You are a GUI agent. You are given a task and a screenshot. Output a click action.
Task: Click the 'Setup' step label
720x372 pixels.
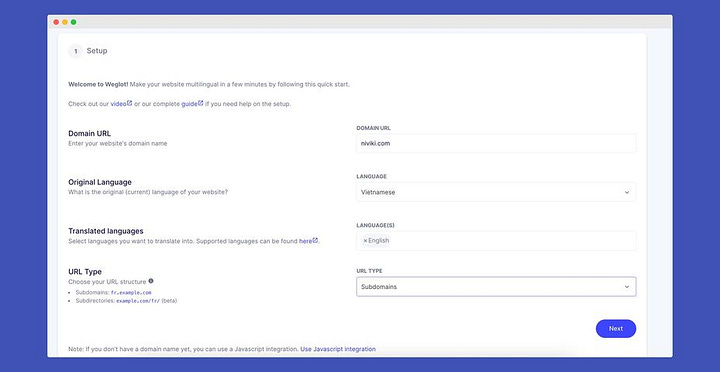click(97, 51)
